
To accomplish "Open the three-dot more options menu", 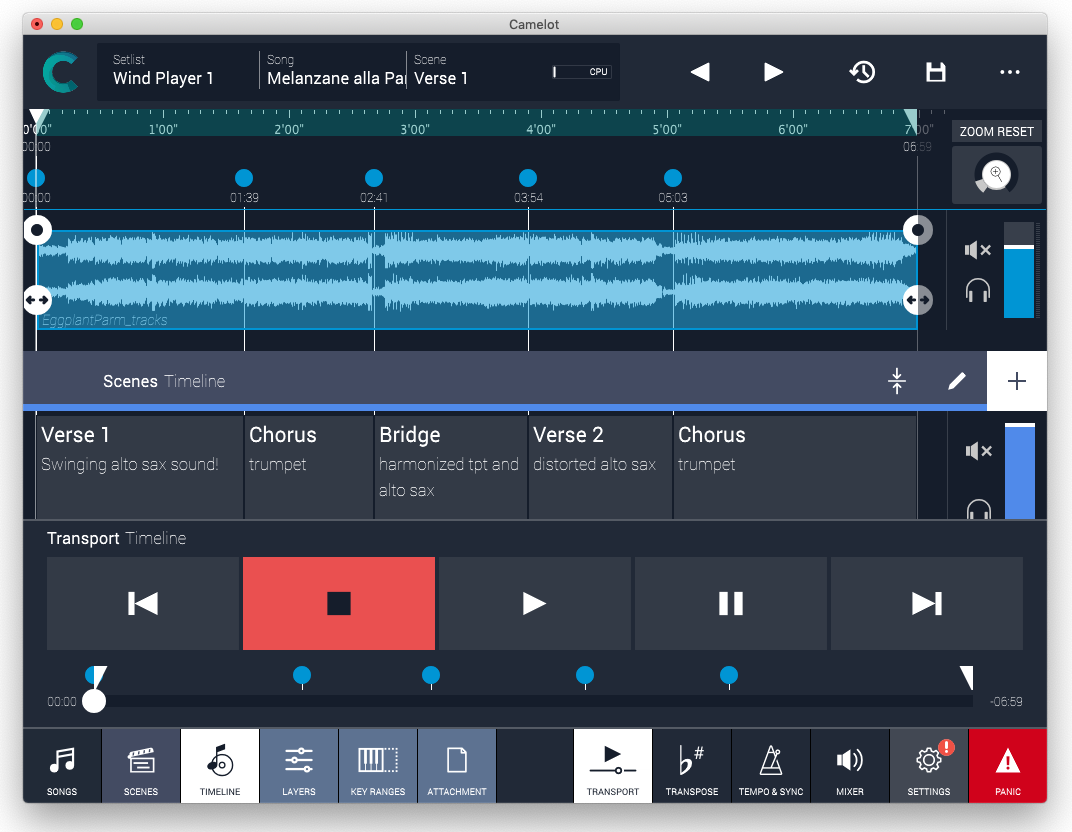I will click(x=1010, y=72).
